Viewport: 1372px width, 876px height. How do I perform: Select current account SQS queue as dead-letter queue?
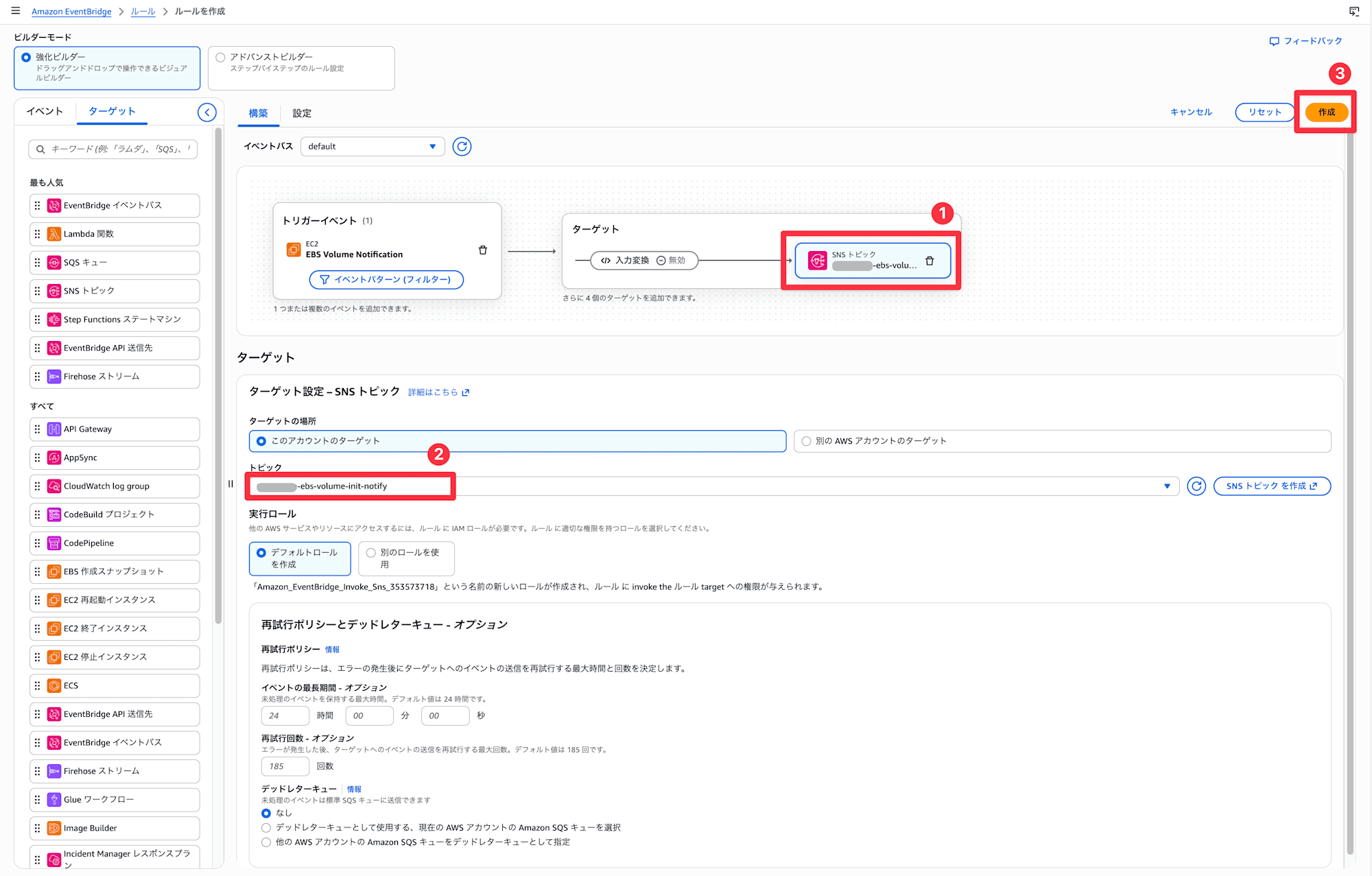coord(266,828)
